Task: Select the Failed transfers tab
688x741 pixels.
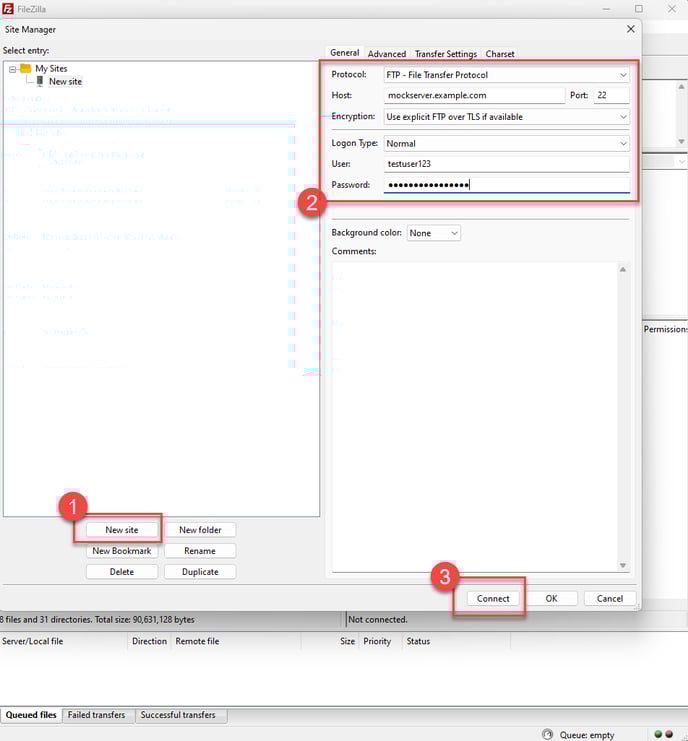Action: coord(96,715)
